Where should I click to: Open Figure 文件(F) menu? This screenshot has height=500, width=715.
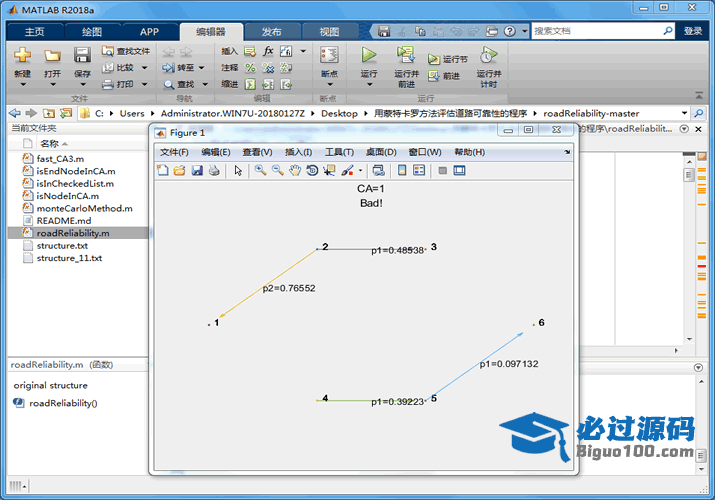pos(174,152)
